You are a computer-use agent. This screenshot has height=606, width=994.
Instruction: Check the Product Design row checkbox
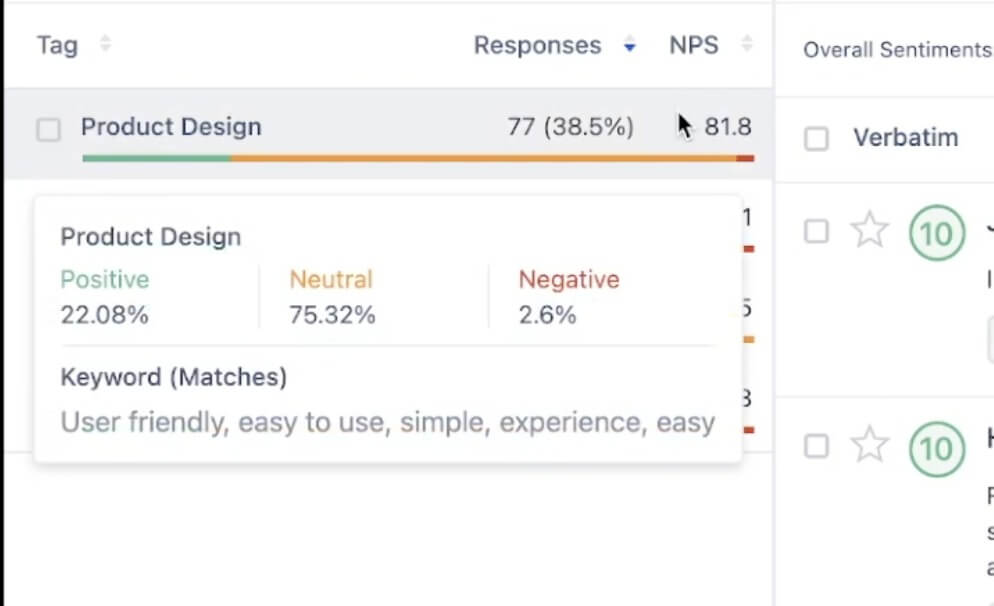[x=47, y=129]
